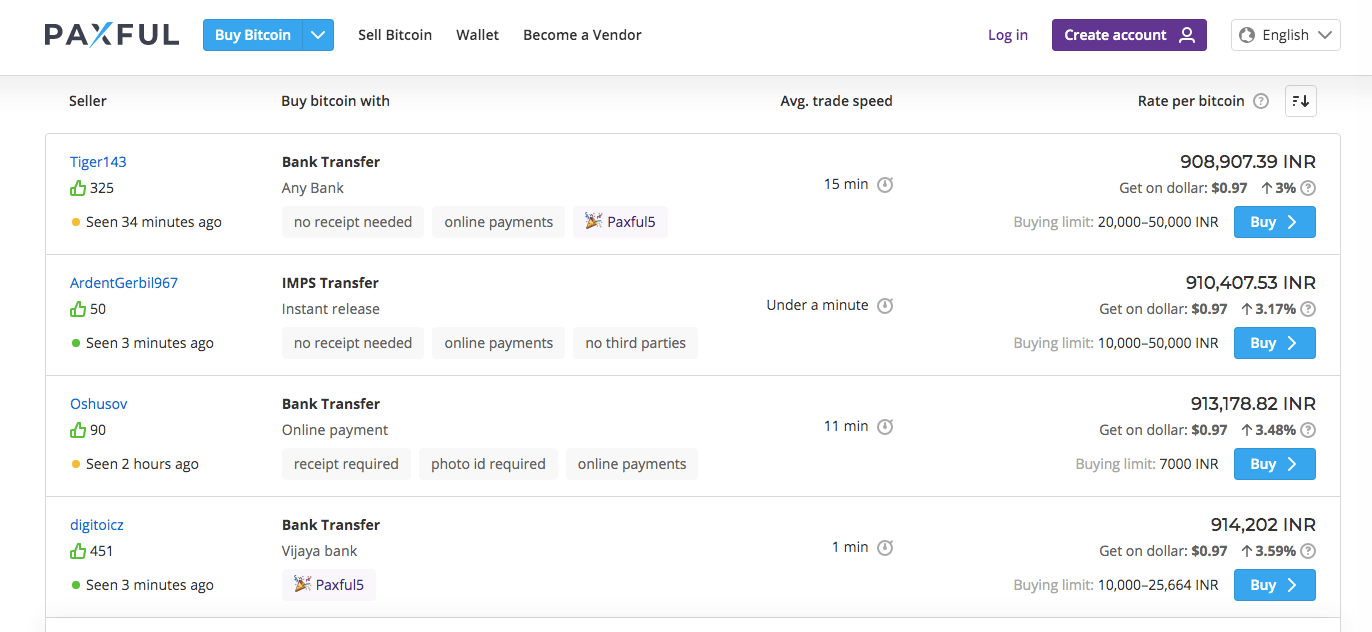Click the help icon next to 3.59%
This screenshot has height=632, width=1372.
click(1308, 551)
